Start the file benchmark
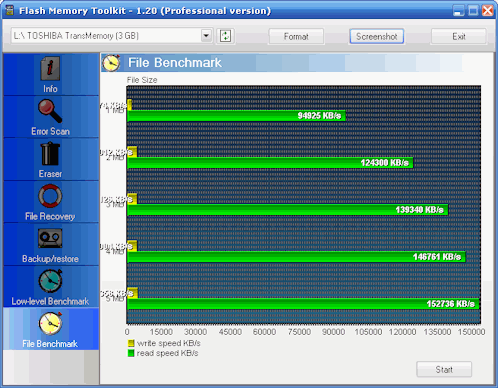Screen dimensions: 498x388 [x=444, y=369]
